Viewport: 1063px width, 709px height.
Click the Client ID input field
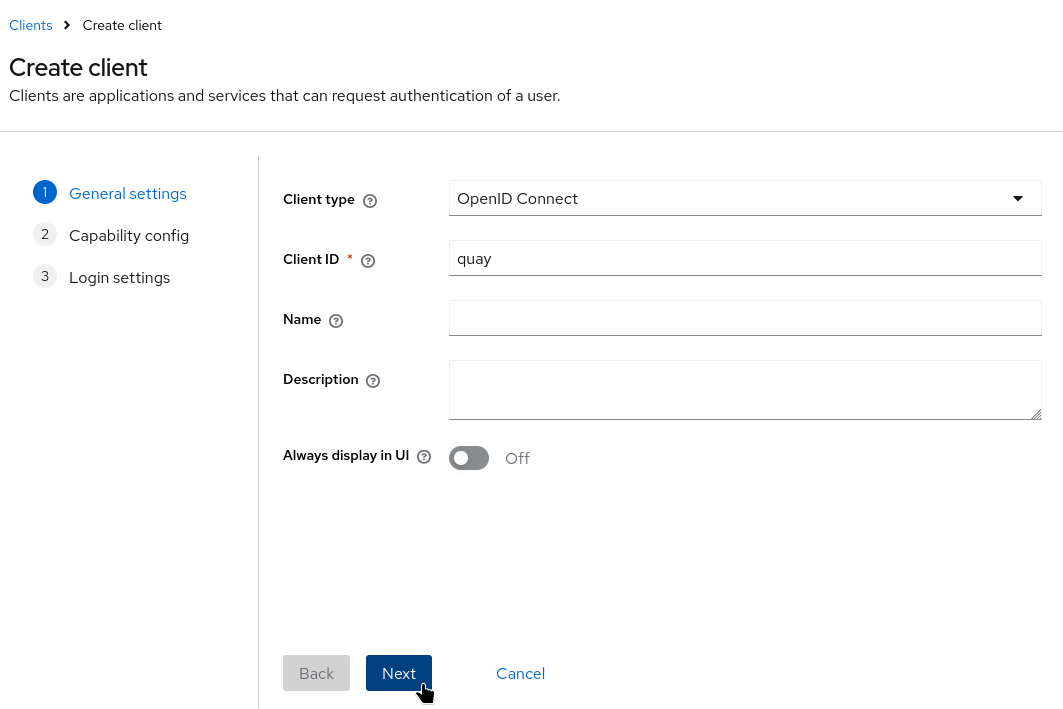(x=745, y=259)
